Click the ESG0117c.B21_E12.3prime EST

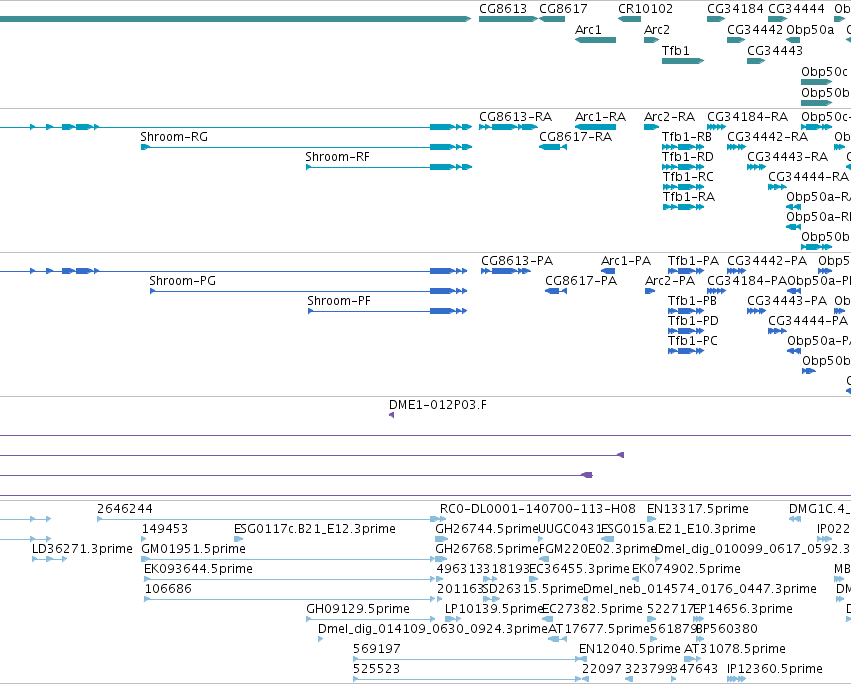click(238, 540)
